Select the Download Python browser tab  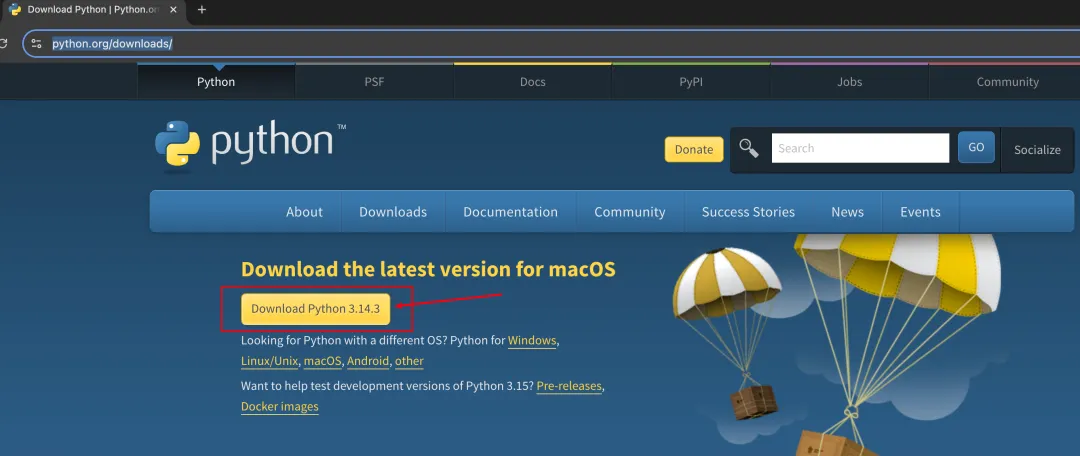(x=93, y=10)
